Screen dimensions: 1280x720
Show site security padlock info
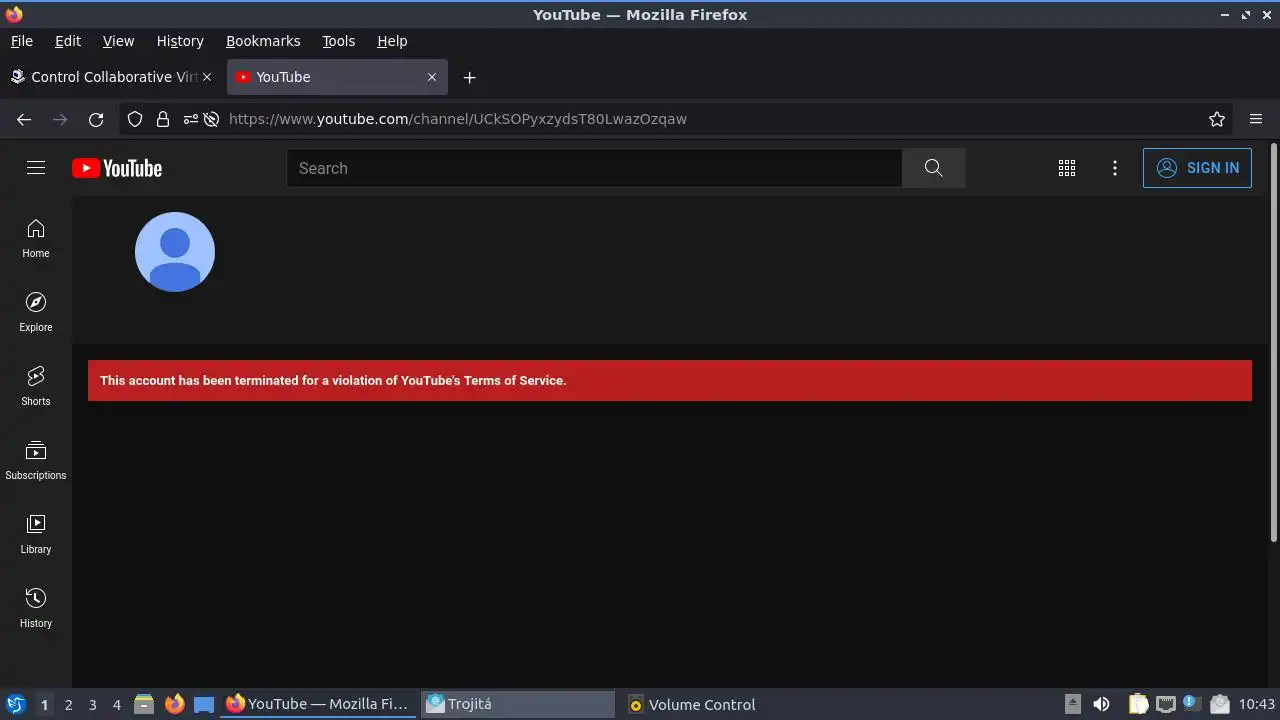pos(163,119)
